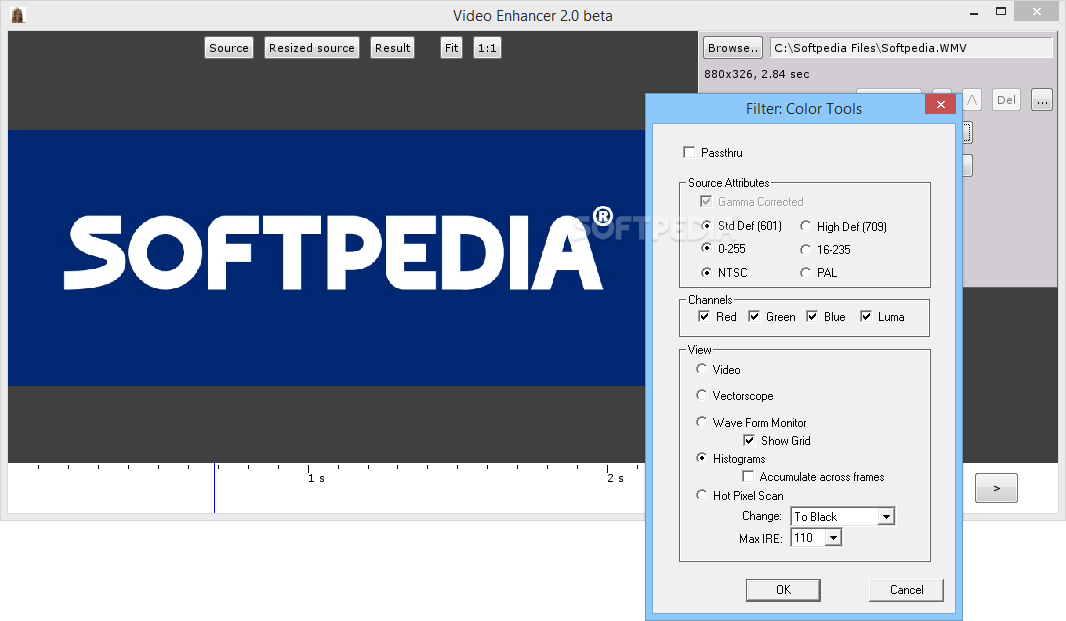Click the Fit zoom button
Viewport: 1066px width, 621px height.
(x=451, y=48)
